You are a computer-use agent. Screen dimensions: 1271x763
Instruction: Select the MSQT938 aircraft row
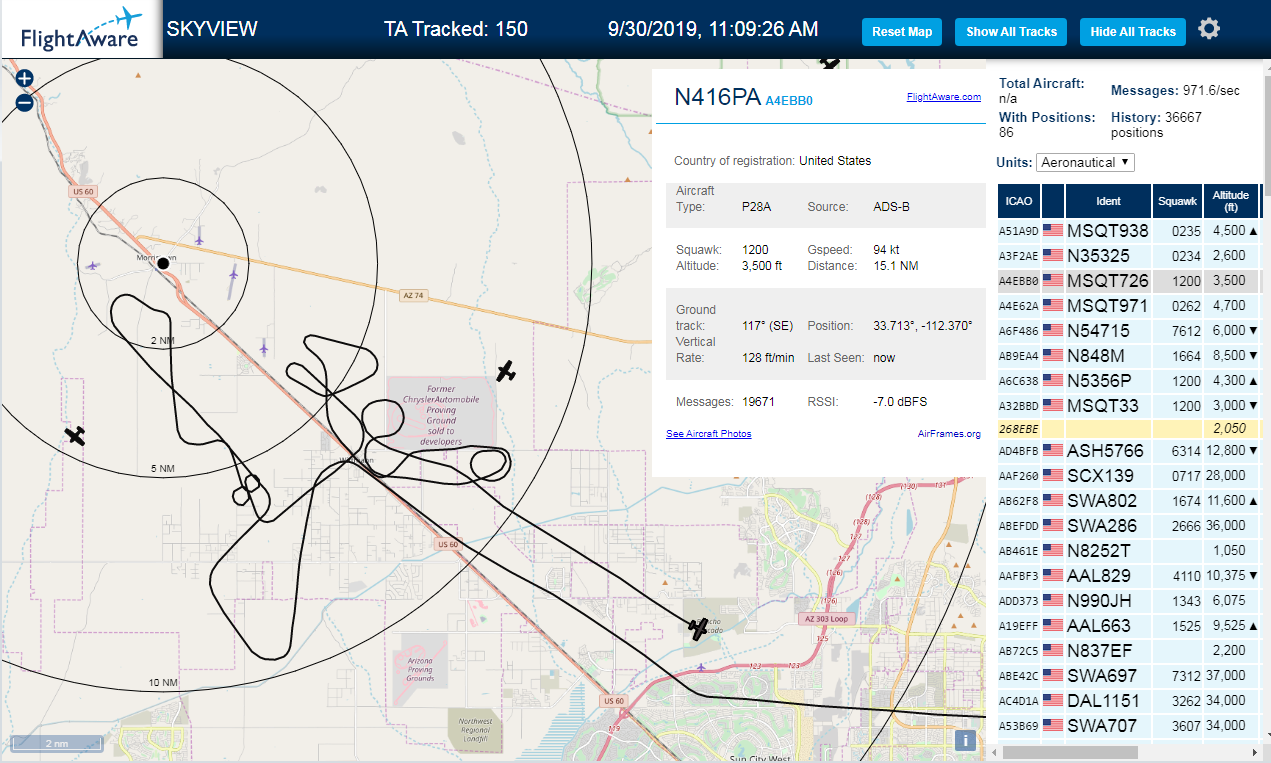1128,230
